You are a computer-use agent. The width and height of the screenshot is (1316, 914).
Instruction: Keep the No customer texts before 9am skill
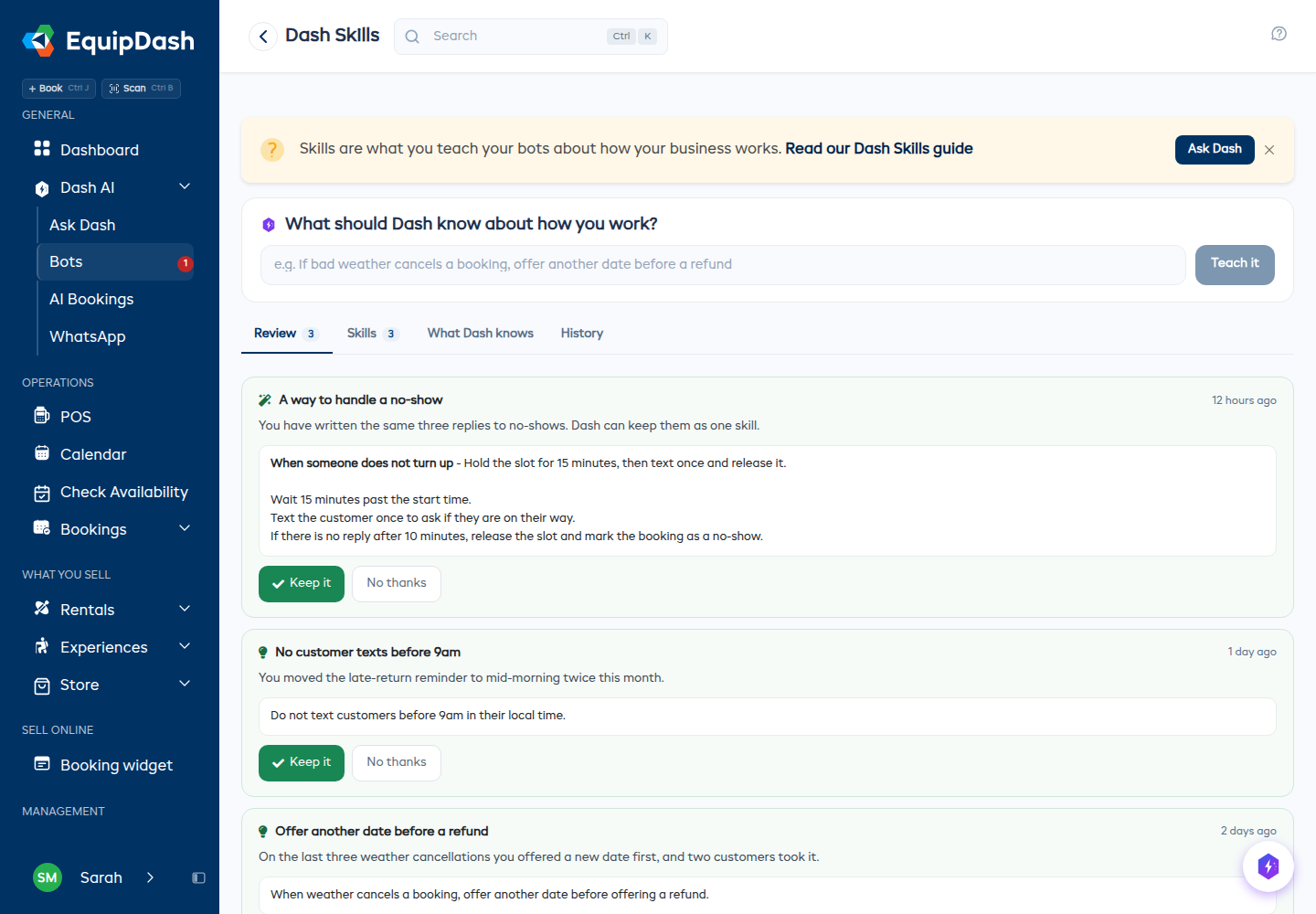click(x=302, y=763)
